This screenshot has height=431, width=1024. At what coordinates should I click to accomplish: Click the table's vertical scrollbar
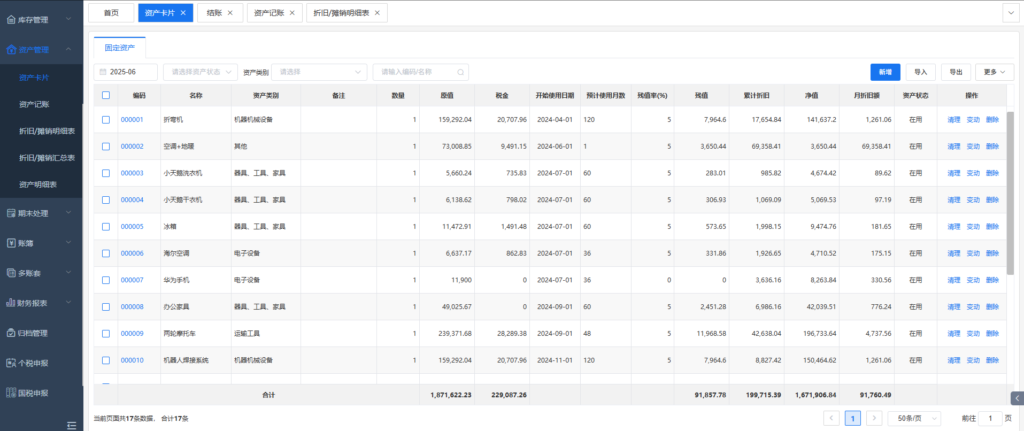(x=1010, y=193)
